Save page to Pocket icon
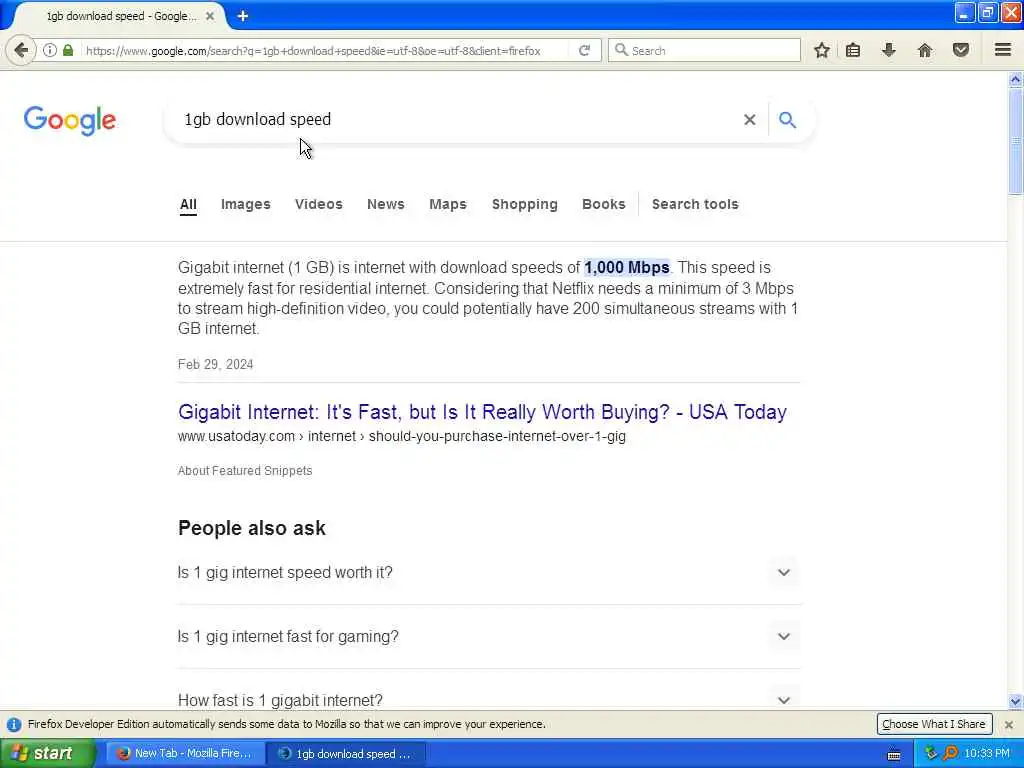Viewport: 1024px width, 768px height. pos(961,50)
